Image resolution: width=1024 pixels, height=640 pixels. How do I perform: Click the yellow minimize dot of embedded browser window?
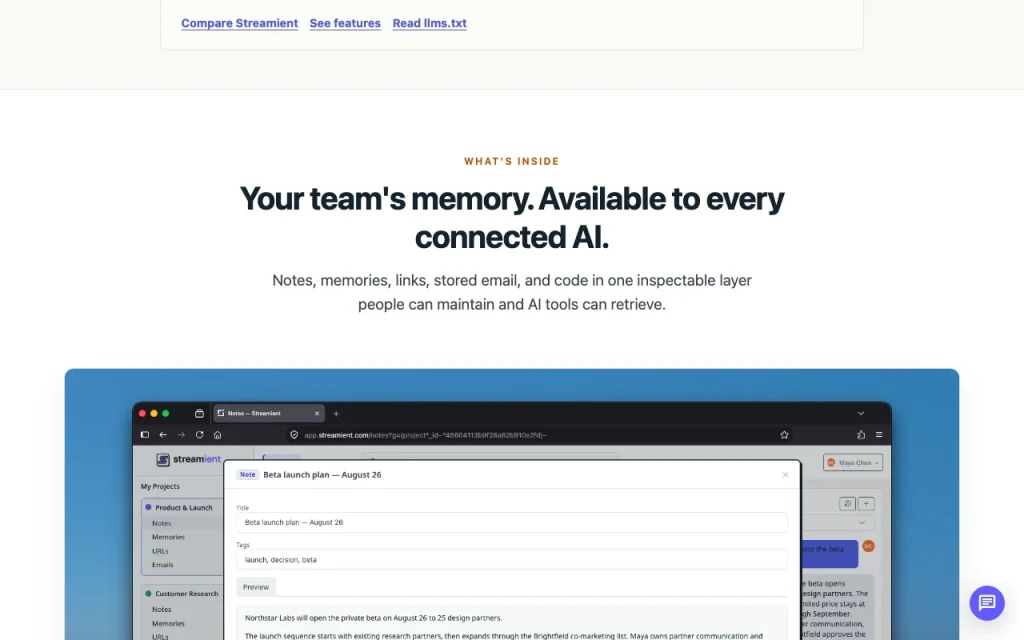(154, 413)
